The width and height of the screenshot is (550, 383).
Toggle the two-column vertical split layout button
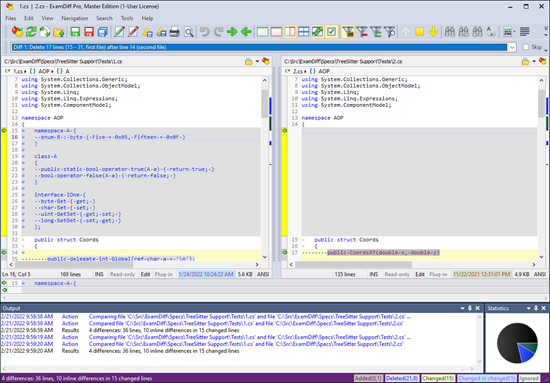point(290,32)
